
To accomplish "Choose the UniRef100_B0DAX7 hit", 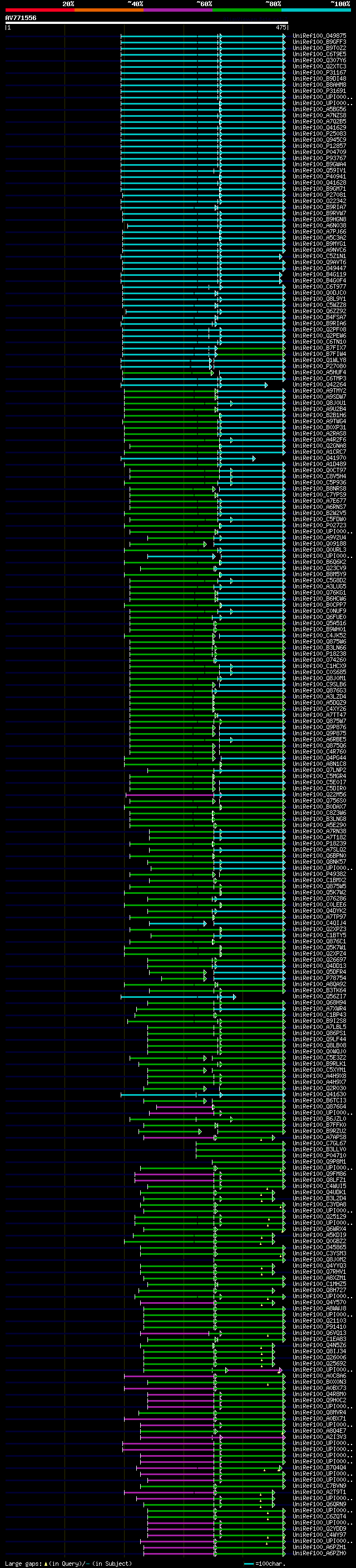I will click(319, 807).
